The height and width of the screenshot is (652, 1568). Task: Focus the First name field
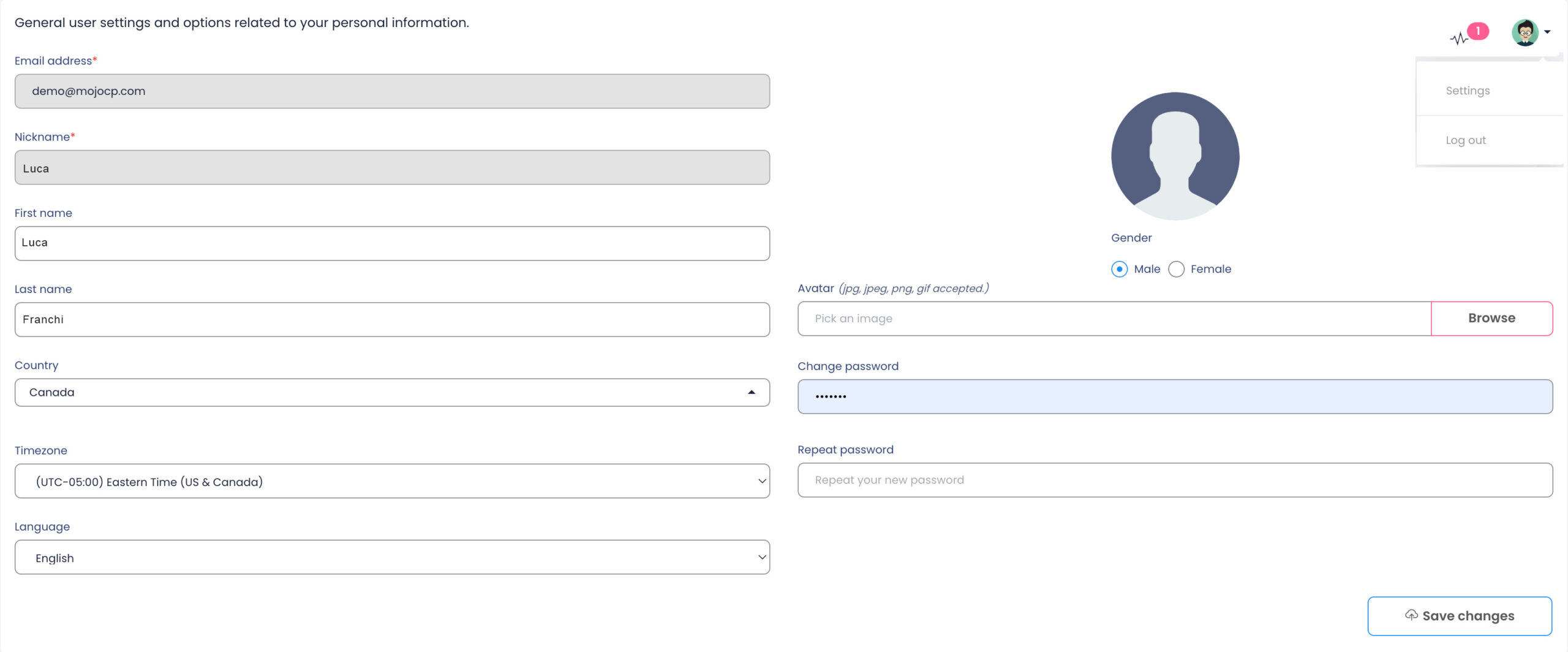392,243
